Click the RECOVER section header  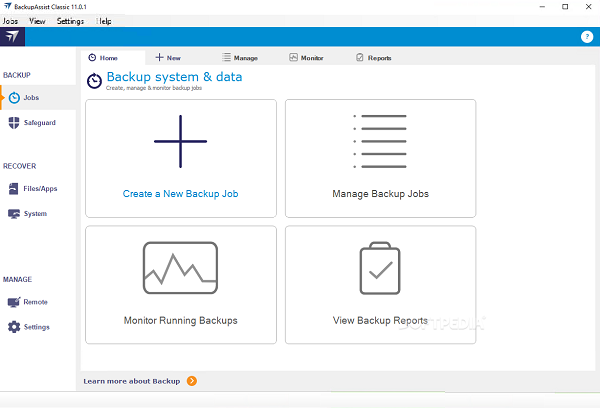[x=20, y=166]
